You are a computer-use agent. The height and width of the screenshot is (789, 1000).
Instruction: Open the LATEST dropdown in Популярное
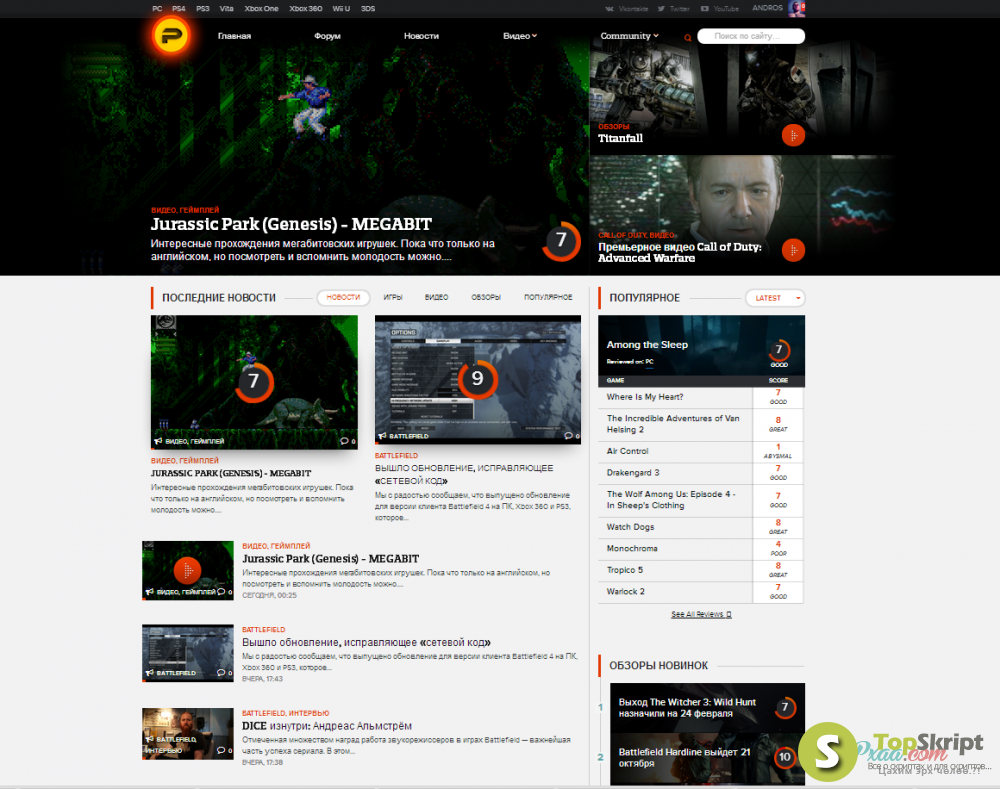click(775, 298)
